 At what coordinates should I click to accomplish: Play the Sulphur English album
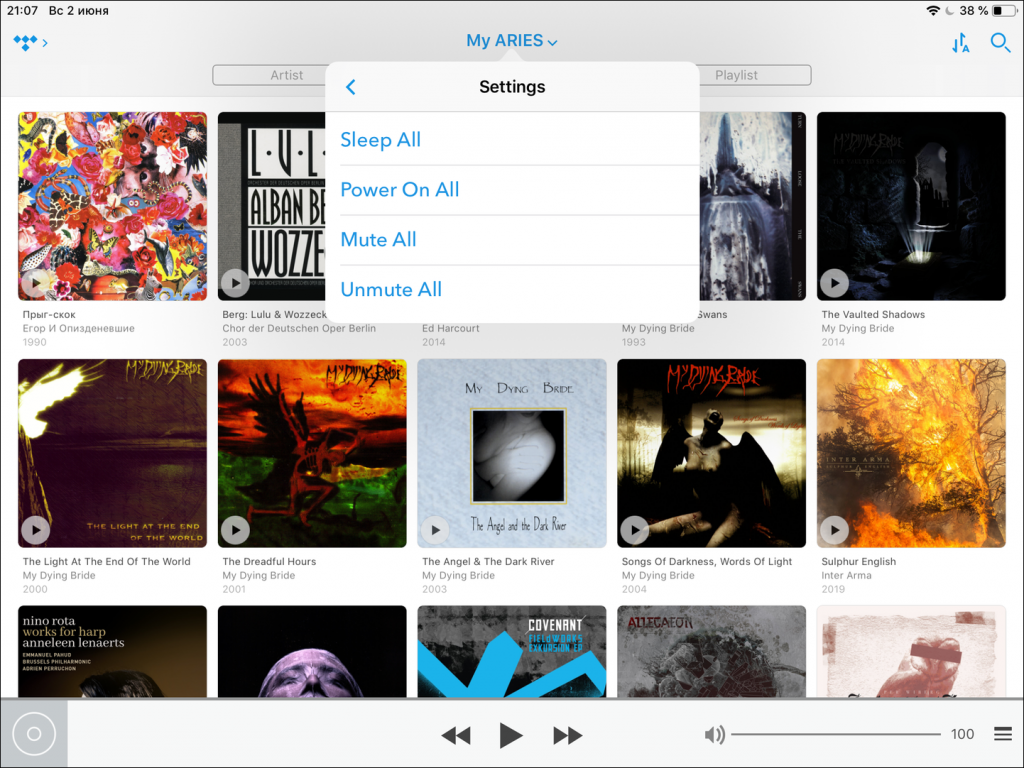click(x=835, y=530)
